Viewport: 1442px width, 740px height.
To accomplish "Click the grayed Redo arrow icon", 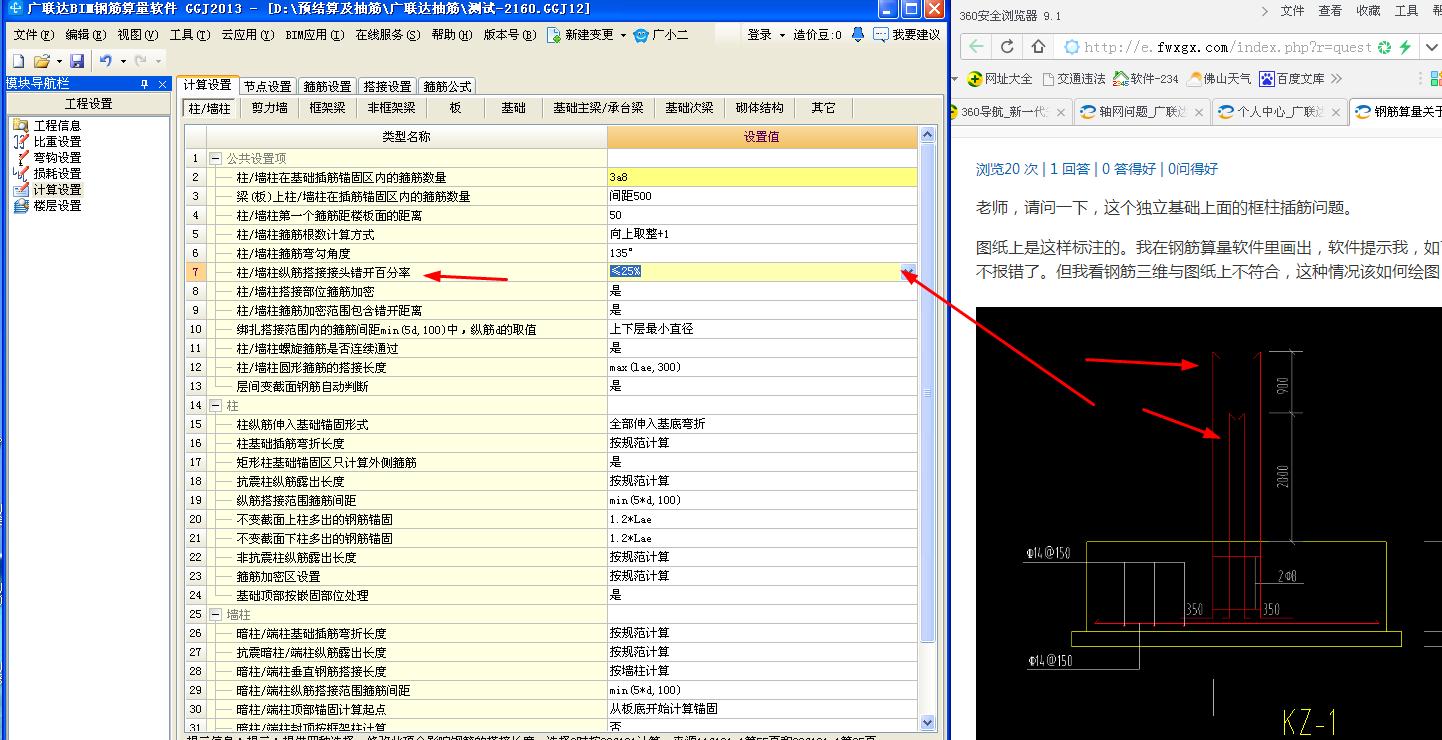I will point(140,61).
